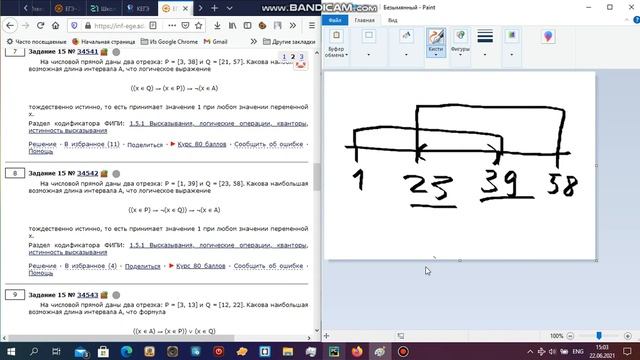Open task number 34541 link
Image resolution: width=640 pixels, height=360 pixels.
[88, 51]
